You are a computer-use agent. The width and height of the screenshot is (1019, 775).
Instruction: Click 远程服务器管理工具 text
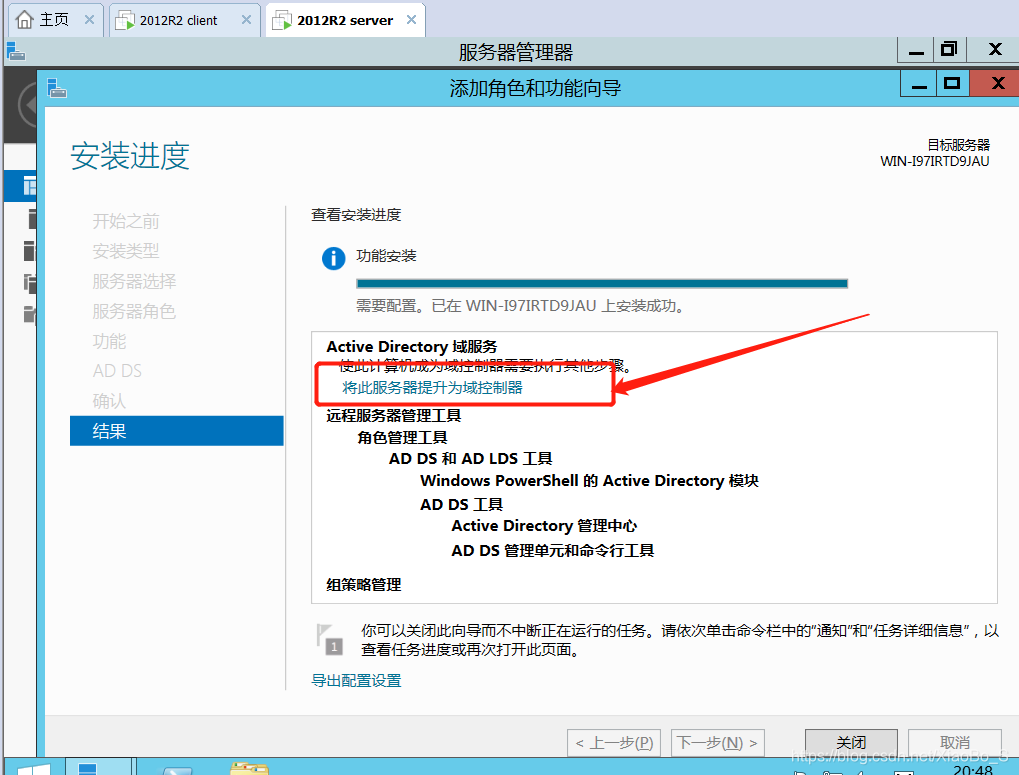pos(394,416)
